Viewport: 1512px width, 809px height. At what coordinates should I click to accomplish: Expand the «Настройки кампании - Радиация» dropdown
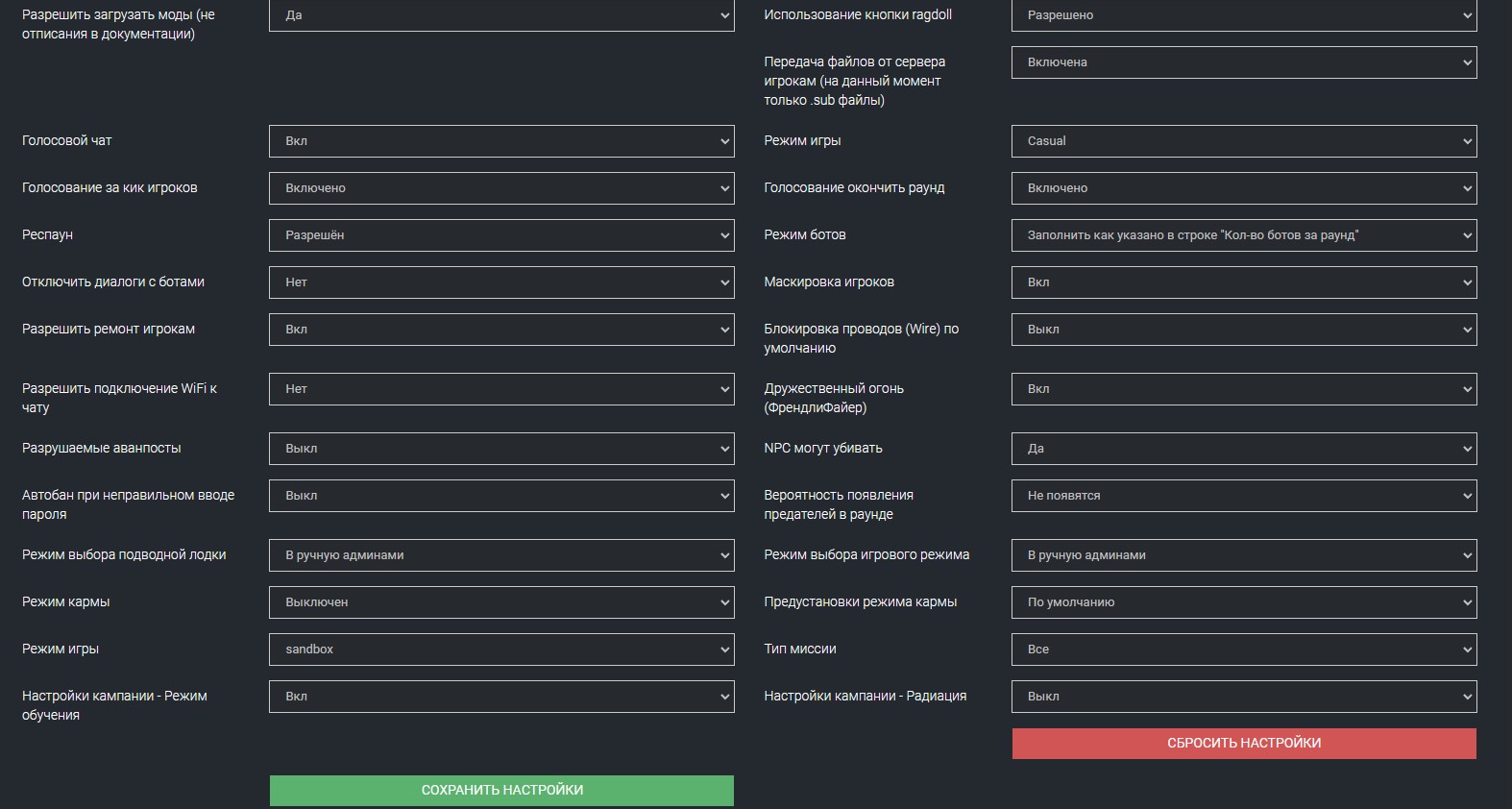coord(1243,697)
